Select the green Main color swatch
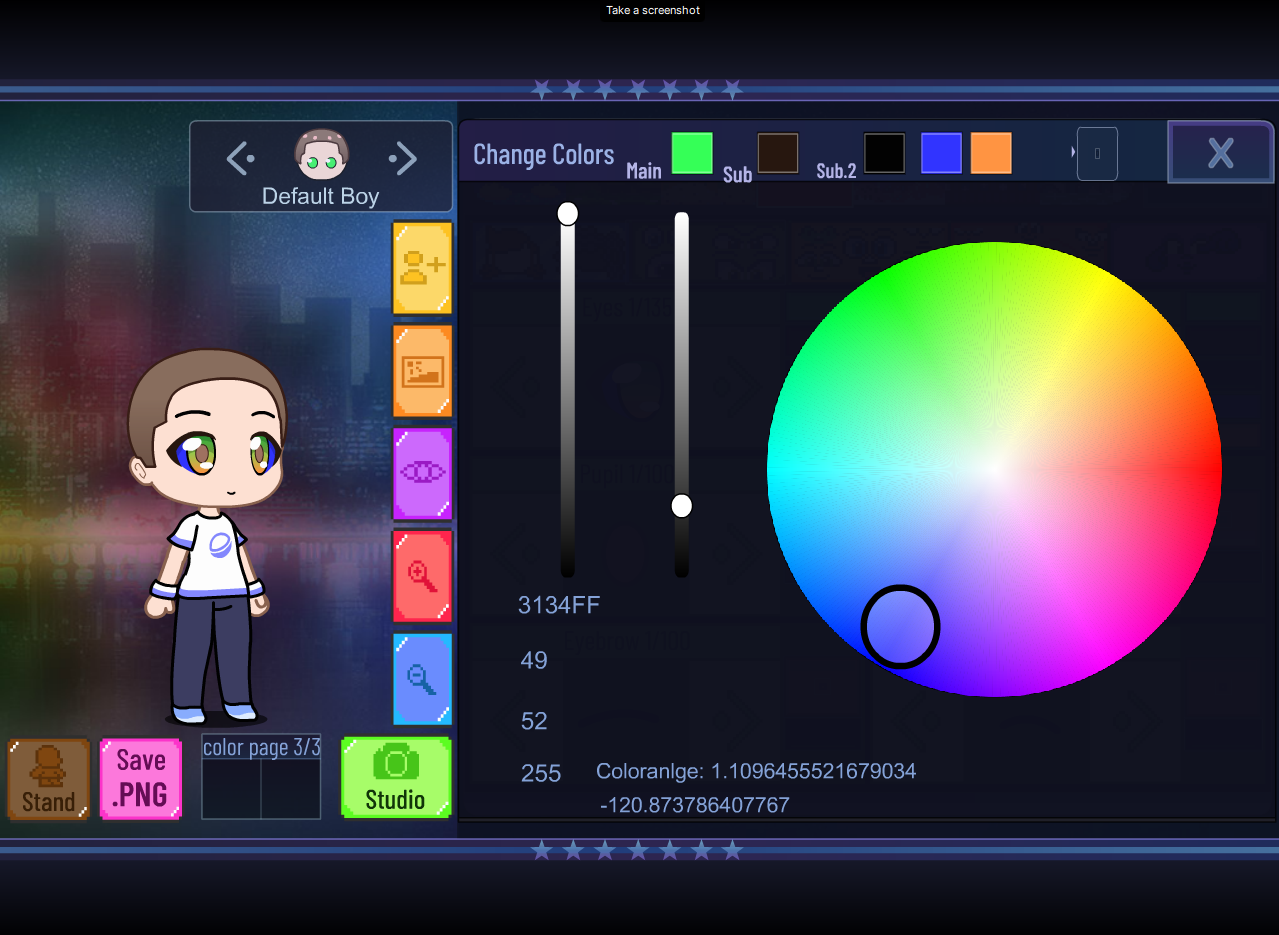1279x935 pixels. [x=692, y=153]
